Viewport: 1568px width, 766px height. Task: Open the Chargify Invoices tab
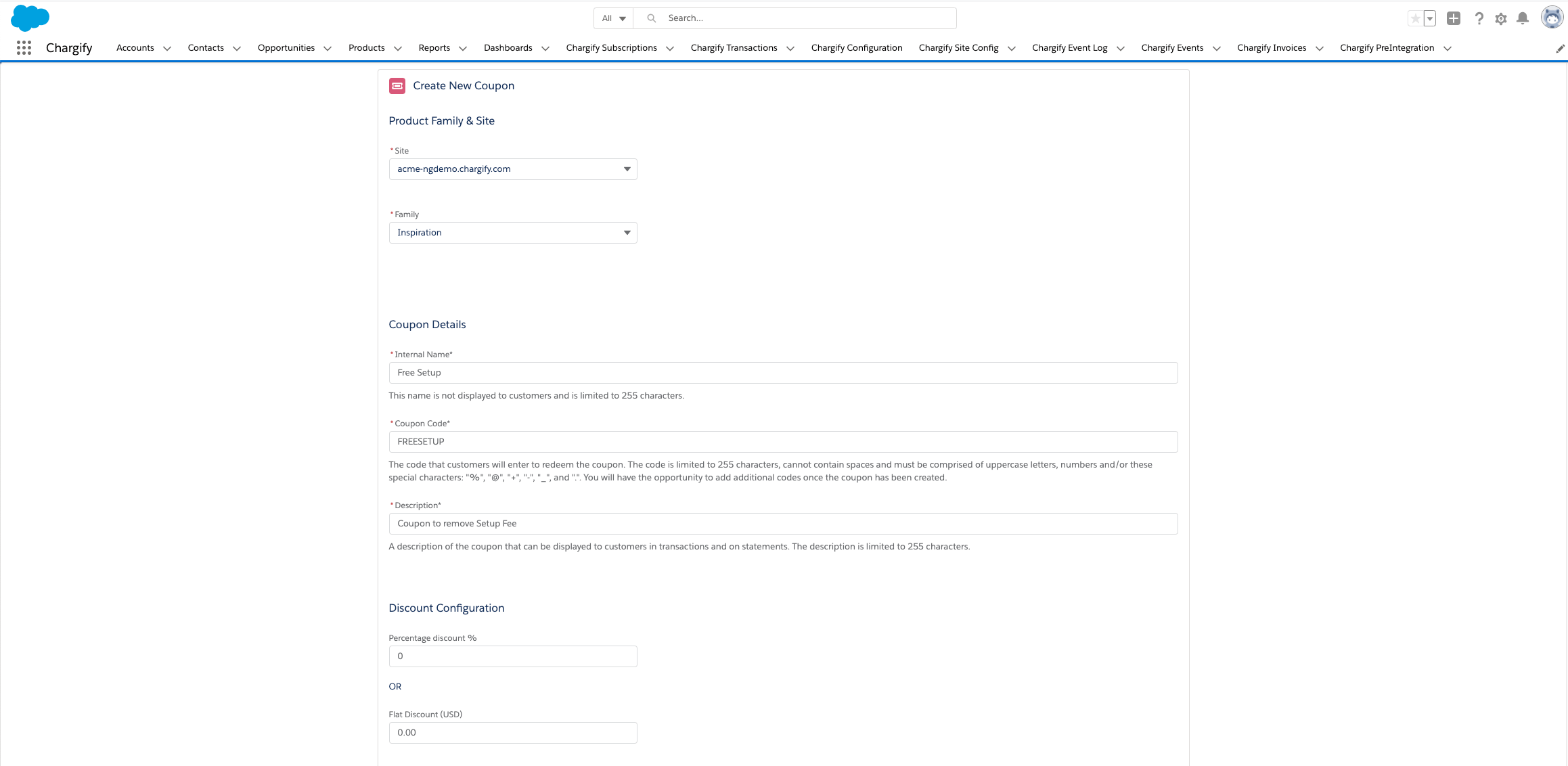(x=1271, y=48)
